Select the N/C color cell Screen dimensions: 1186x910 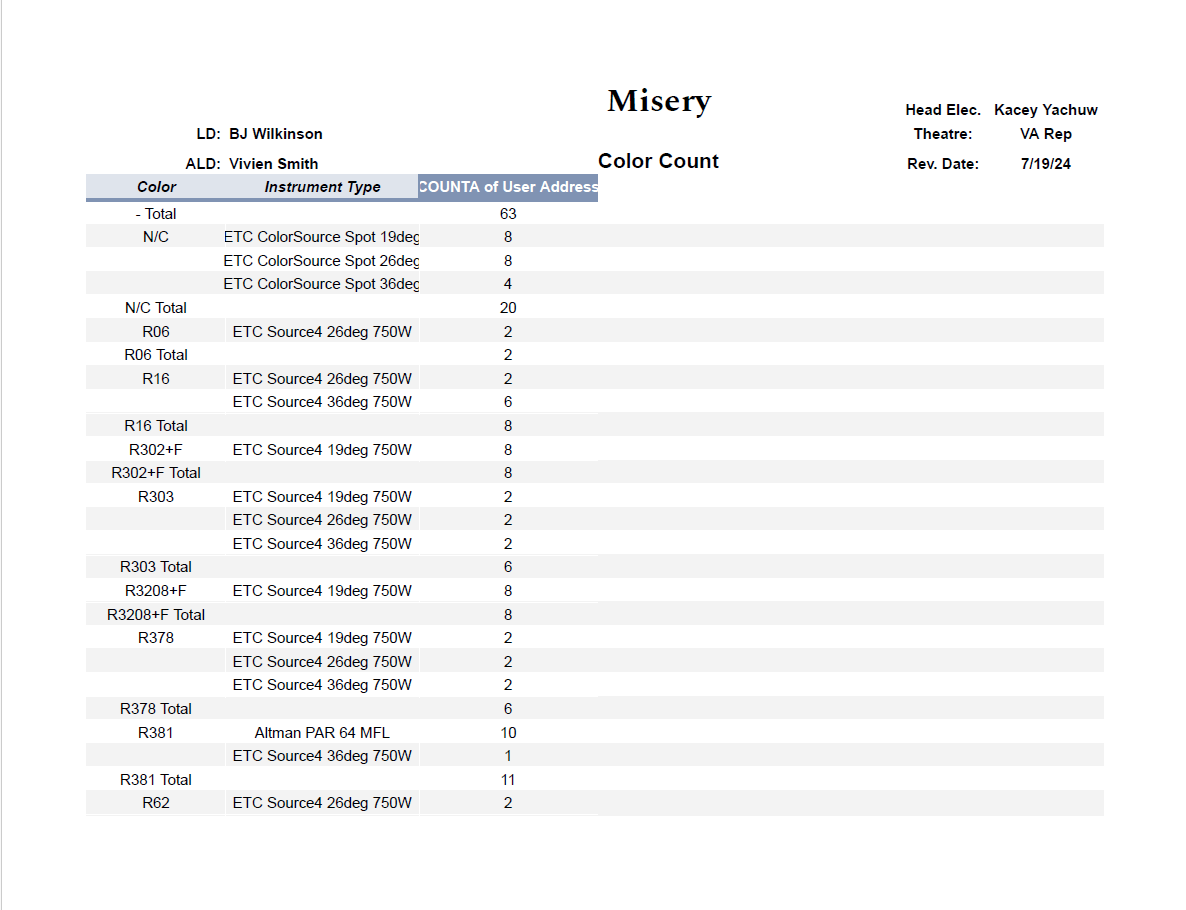coord(156,237)
